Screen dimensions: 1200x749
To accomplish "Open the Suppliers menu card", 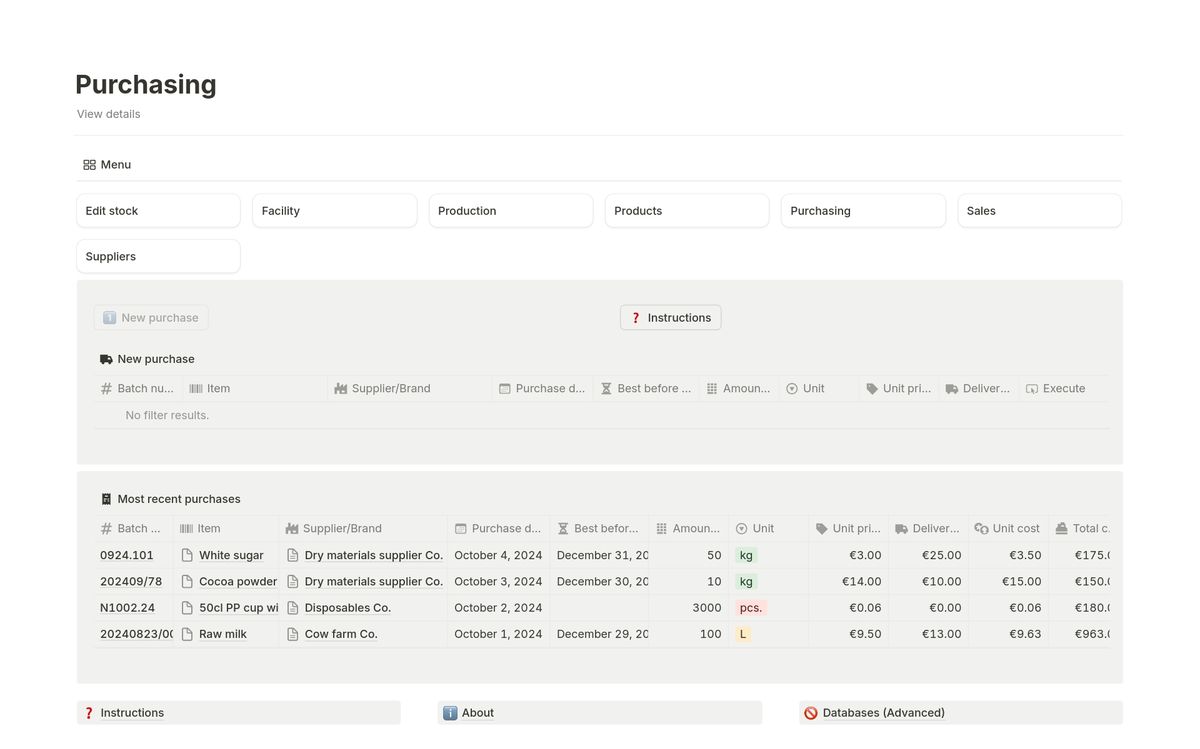I will pos(158,257).
